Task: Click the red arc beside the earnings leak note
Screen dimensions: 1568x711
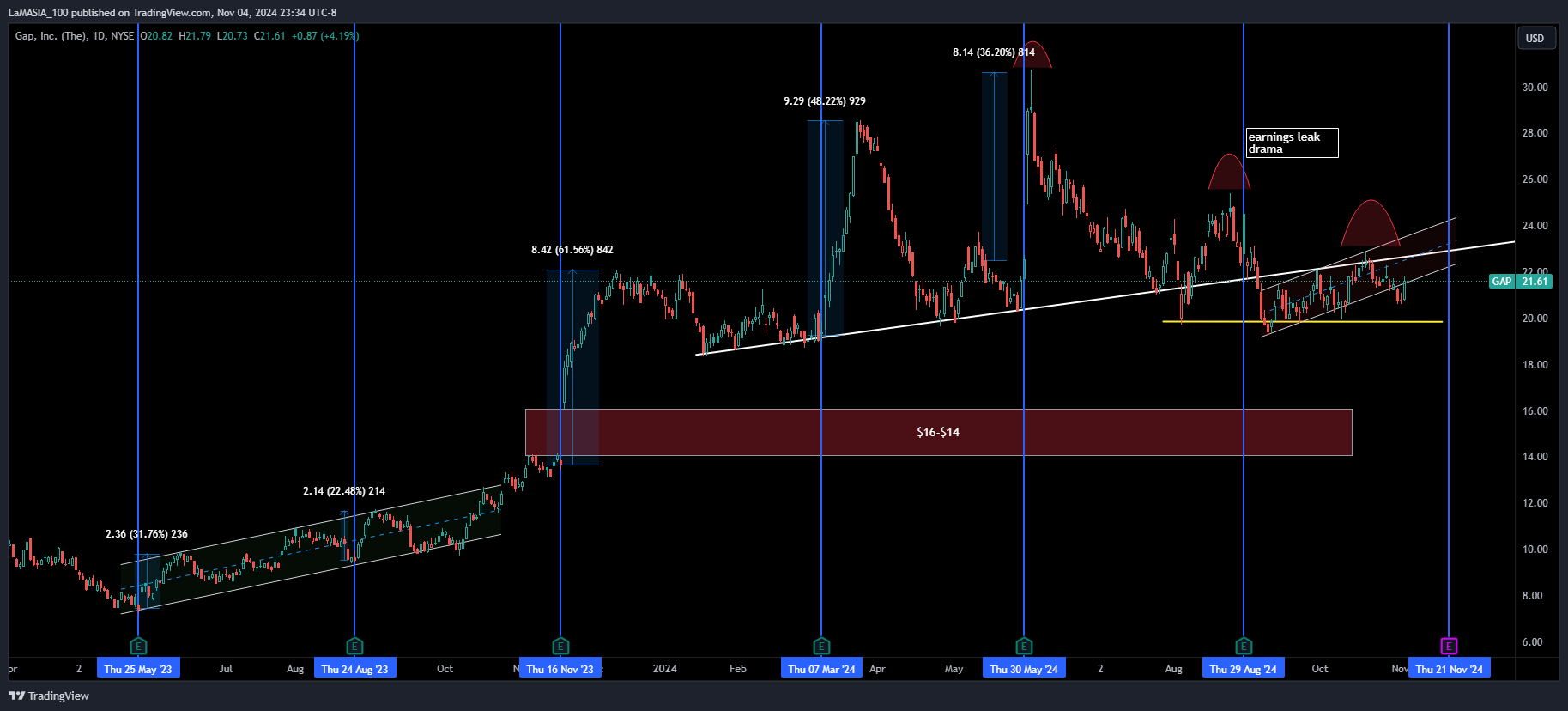Action: 1229,172
